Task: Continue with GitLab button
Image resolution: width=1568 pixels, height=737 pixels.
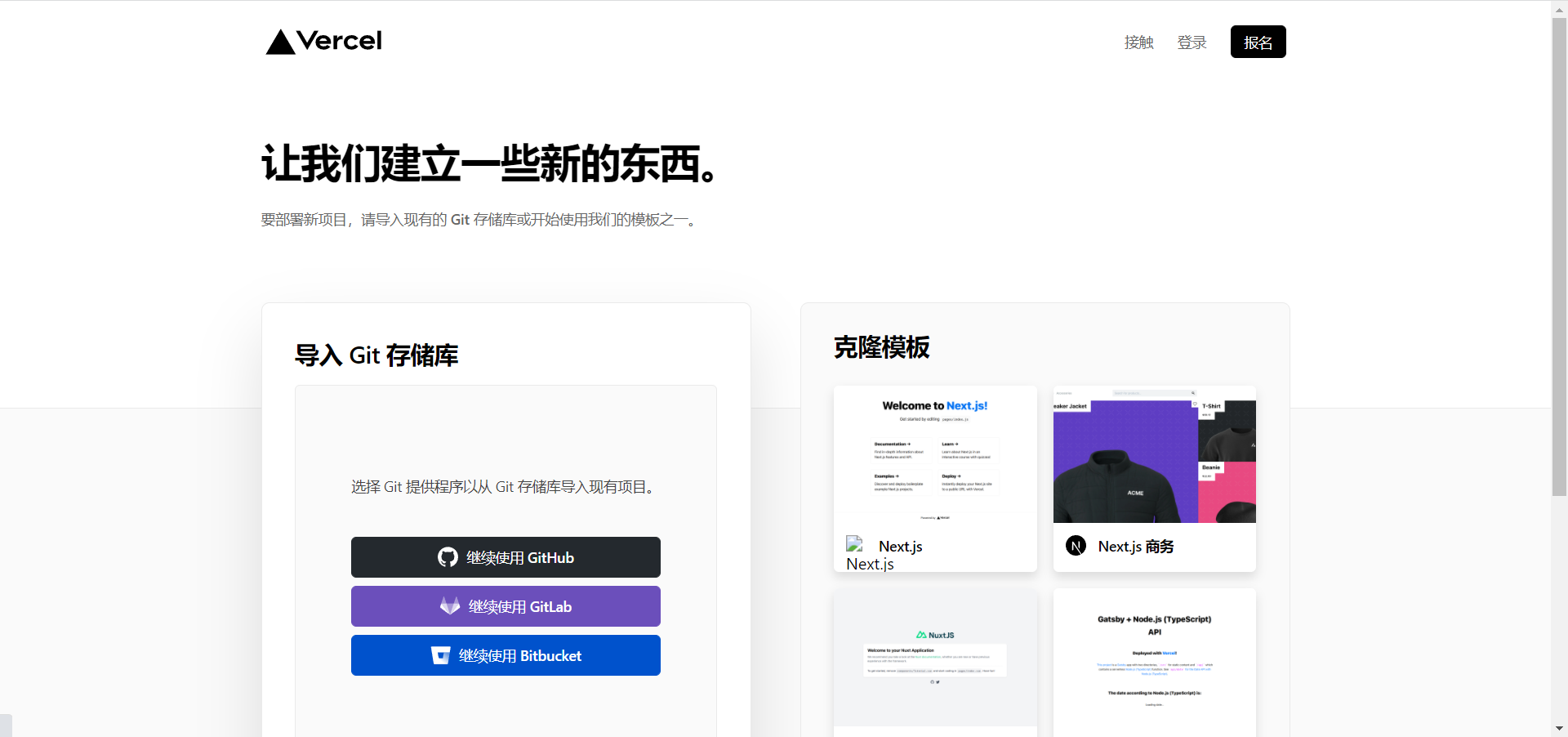Action: [x=506, y=606]
